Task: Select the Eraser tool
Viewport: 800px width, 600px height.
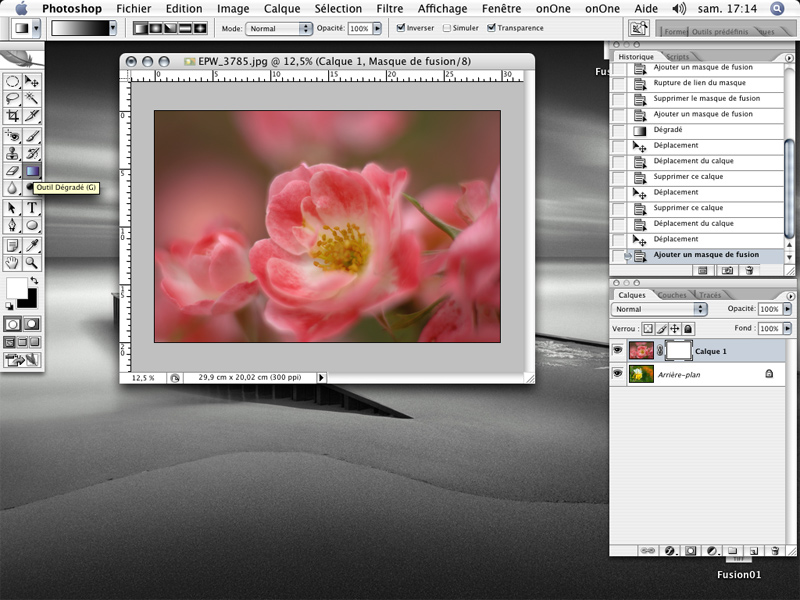Action: 12,171
